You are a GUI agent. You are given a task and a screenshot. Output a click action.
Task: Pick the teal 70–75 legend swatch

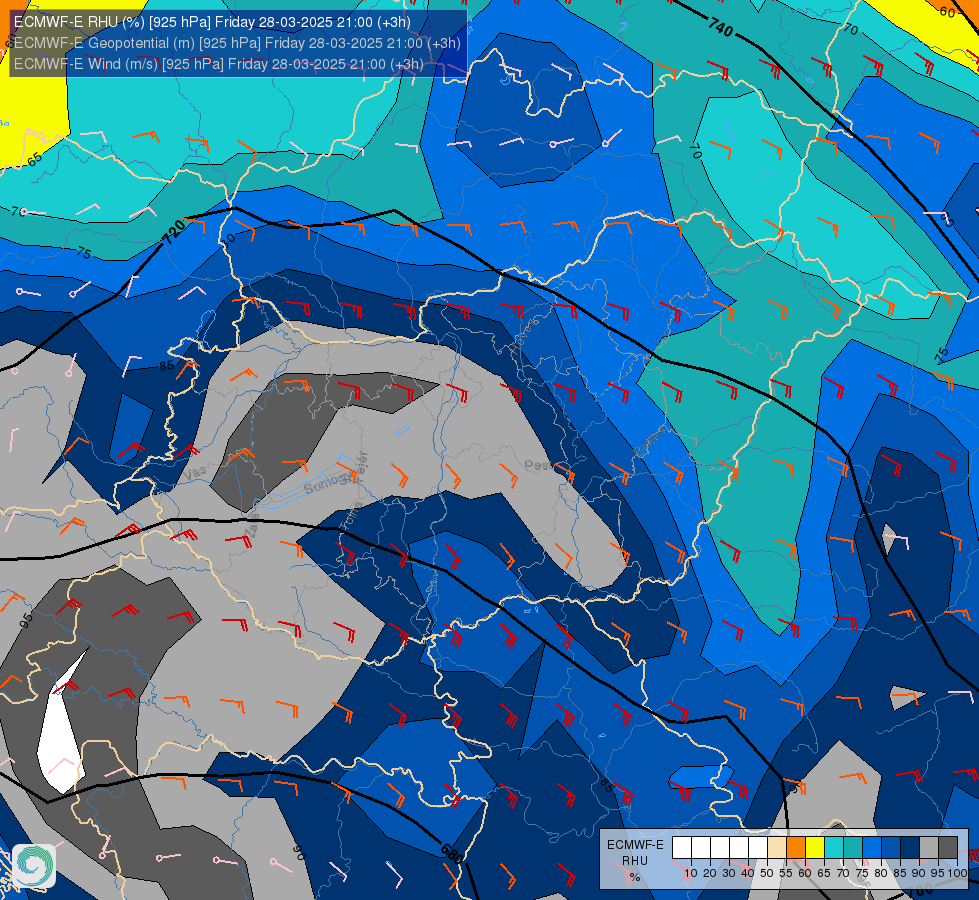pos(853,848)
